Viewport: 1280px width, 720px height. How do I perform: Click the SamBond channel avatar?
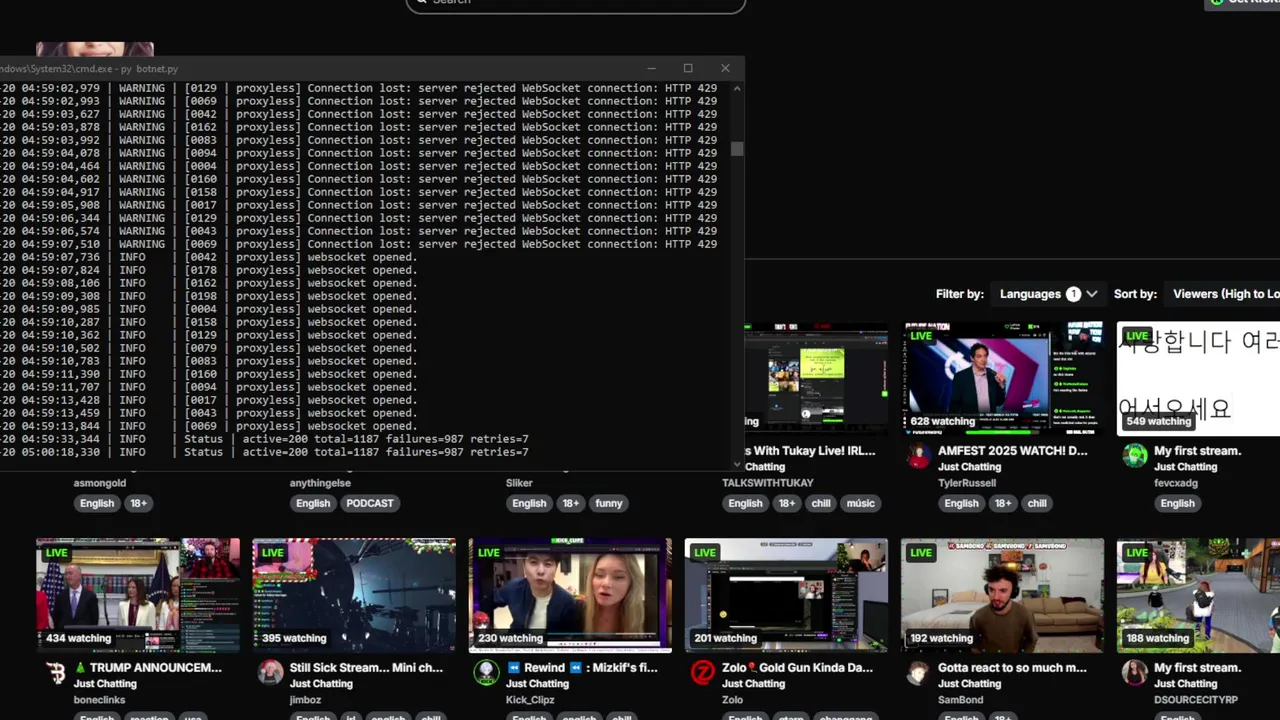(918, 672)
